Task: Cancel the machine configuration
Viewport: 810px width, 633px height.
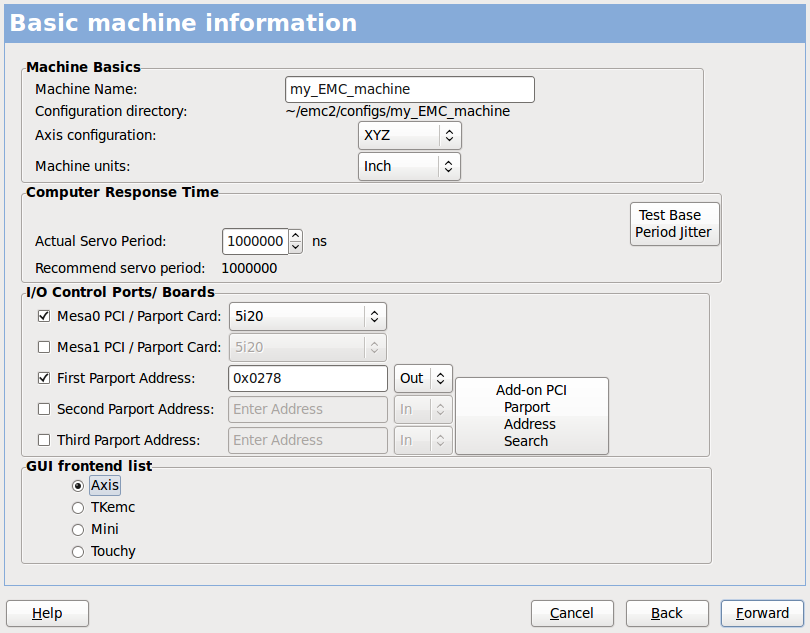Action: (x=572, y=613)
